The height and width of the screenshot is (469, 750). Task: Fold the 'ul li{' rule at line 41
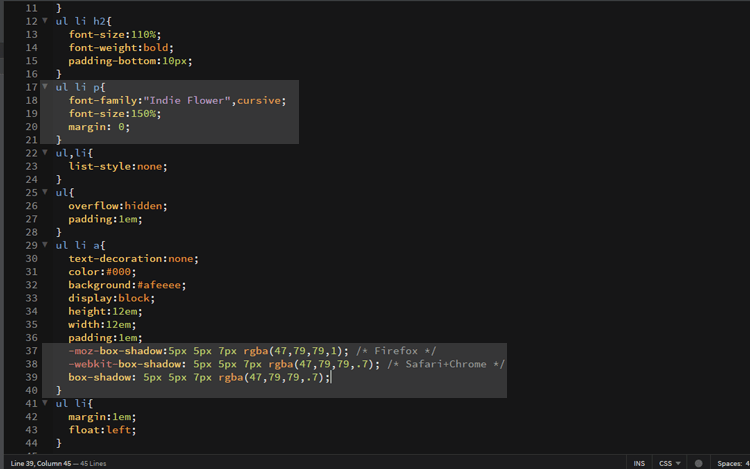click(x=45, y=403)
